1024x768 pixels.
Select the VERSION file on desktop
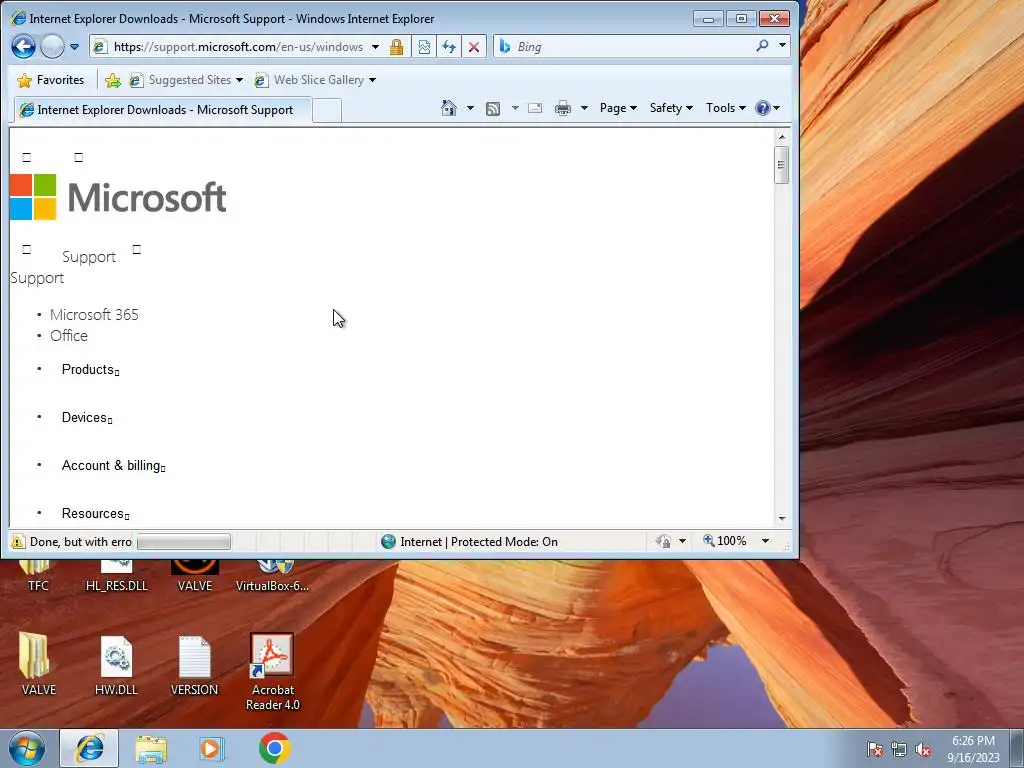coord(194,665)
